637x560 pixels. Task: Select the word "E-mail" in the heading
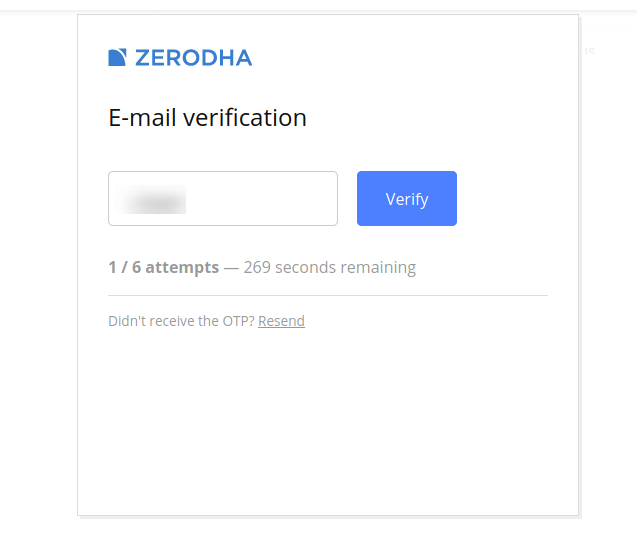(x=143, y=118)
